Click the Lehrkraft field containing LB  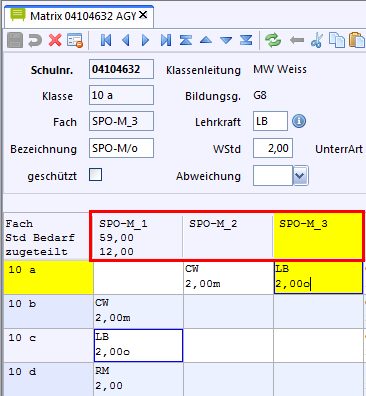[270, 121]
